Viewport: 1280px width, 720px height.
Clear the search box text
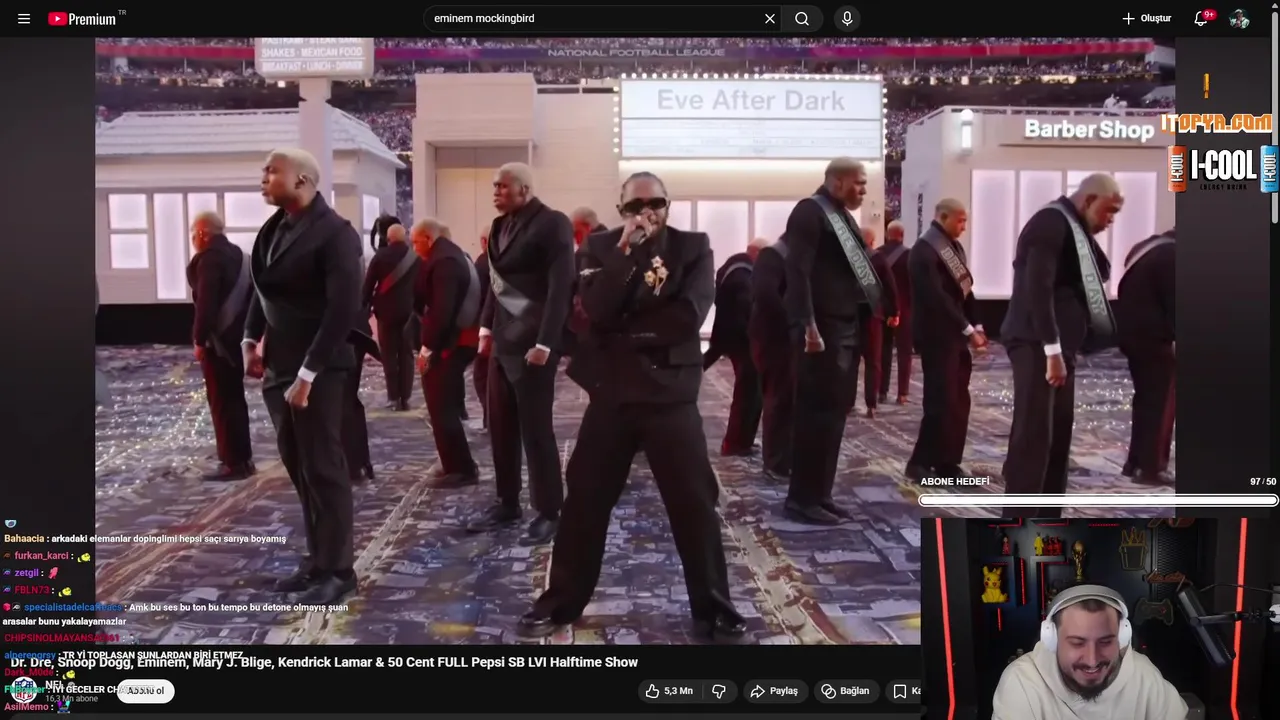pyautogui.click(x=770, y=19)
